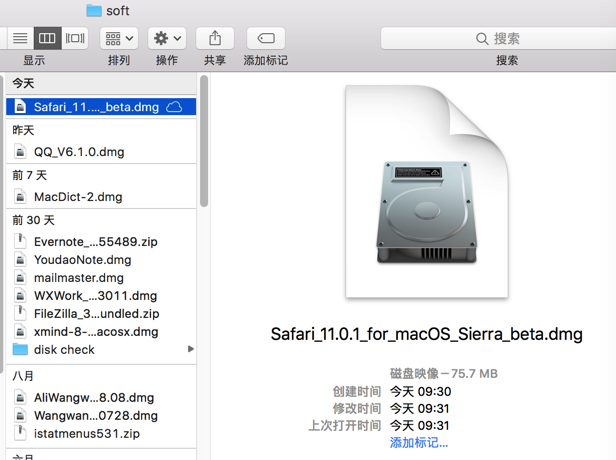Switch to Cover Flow view
Screen dimensions: 616x460
[x=75, y=38]
